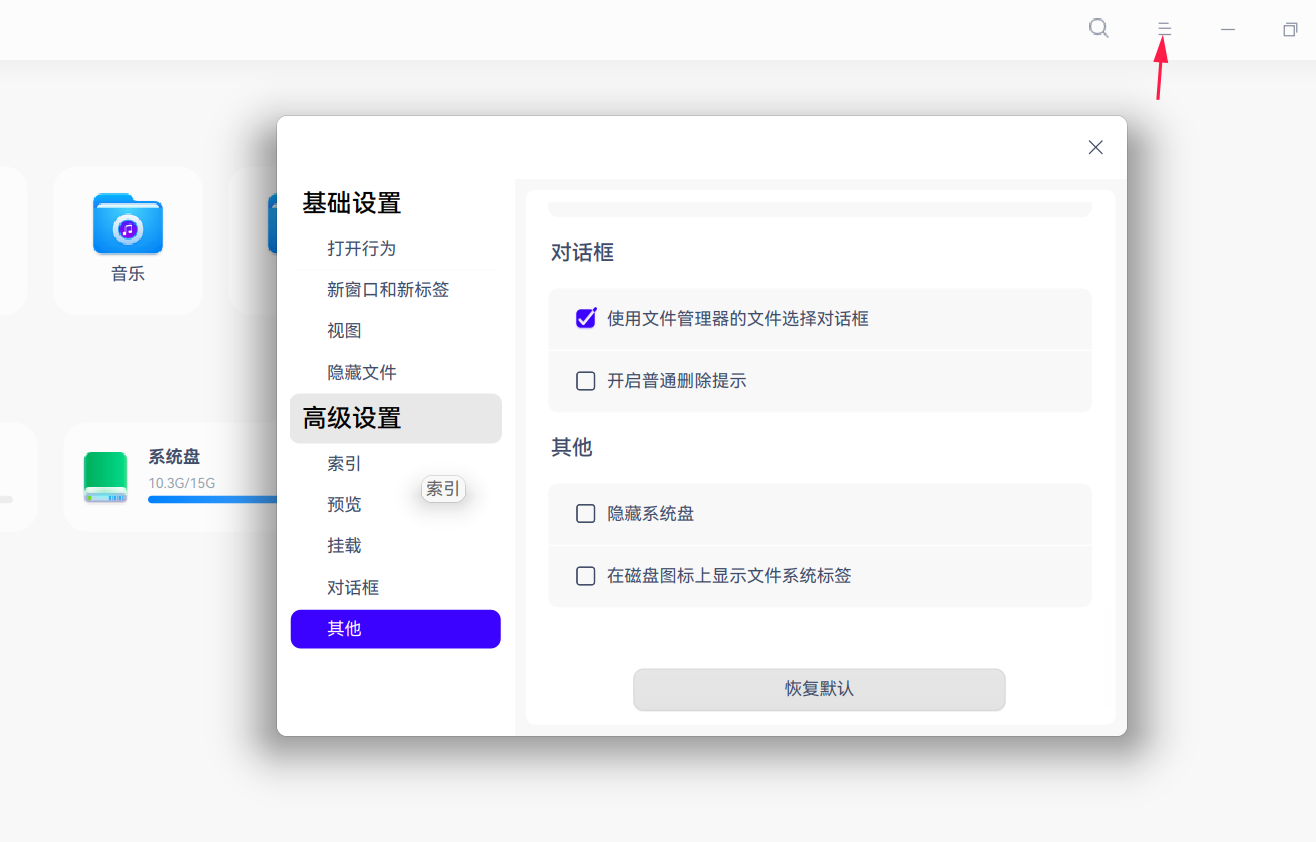Image resolution: width=1316 pixels, height=842 pixels.
Task: Open the 打开行为 settings section
Action: pos(395,249)
